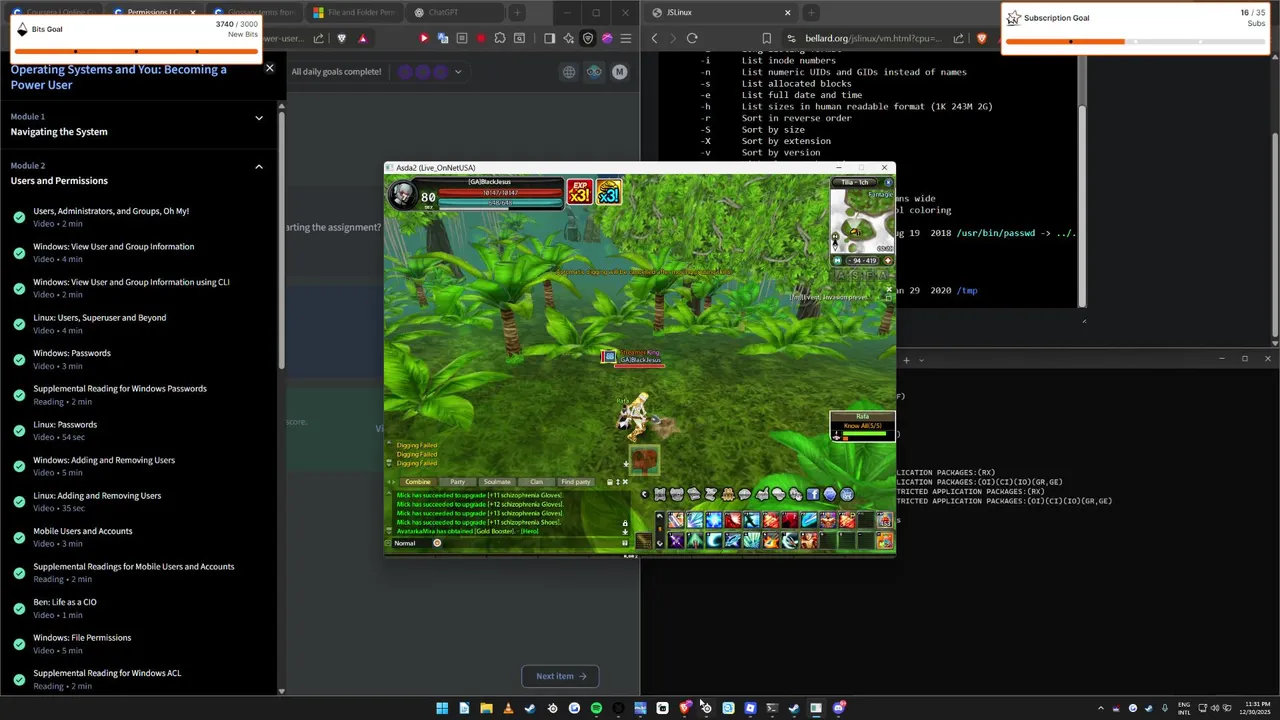1280x720 pixels.
Task: Open the Windows Start menu
Action: tap(442, 708)
